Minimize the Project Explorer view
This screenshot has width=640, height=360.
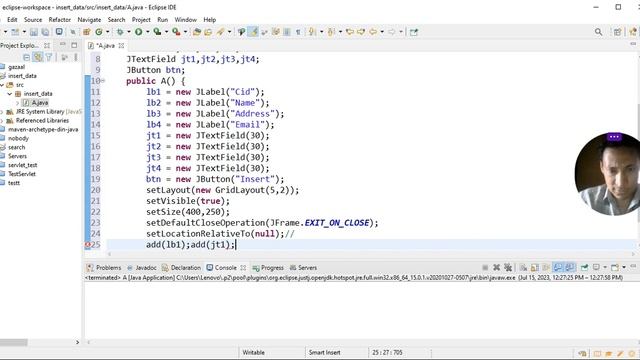pos(62,44)
